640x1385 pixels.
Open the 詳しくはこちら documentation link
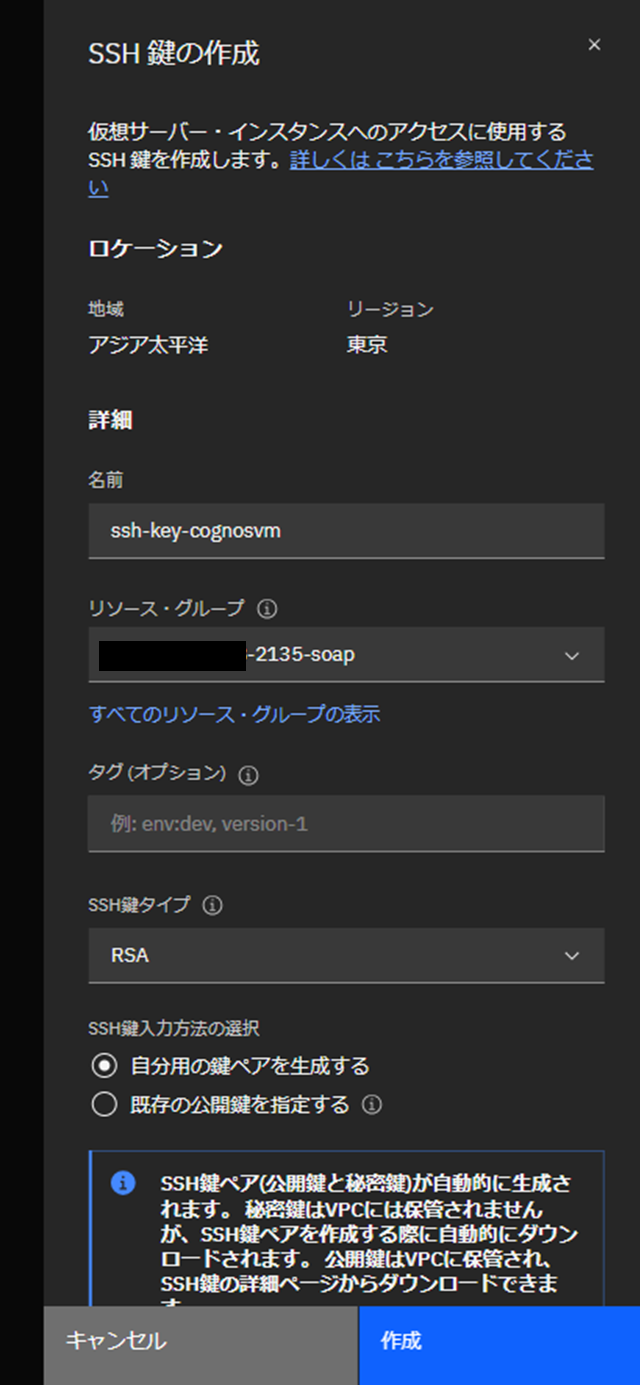[430, 160]
